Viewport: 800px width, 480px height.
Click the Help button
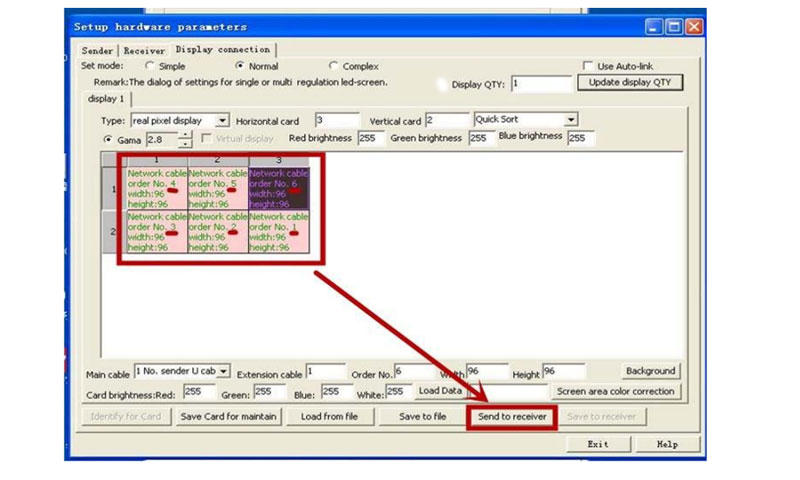pyautogui.click(x=667, y=444)
